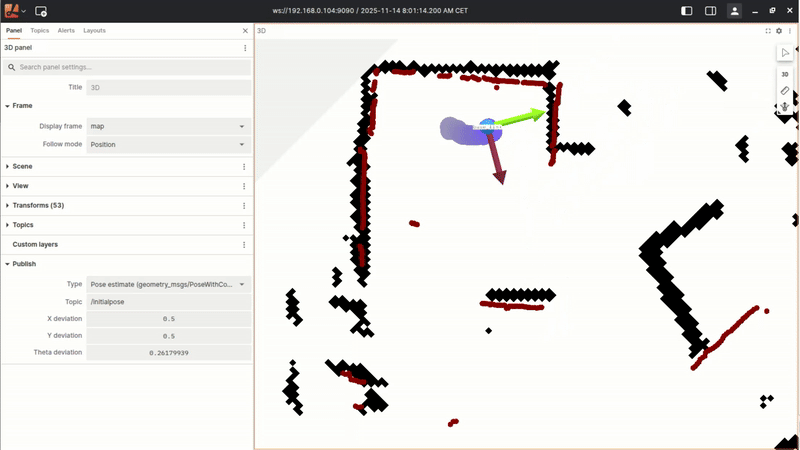
Task: Open the Display frame dropdown
Action: click(167, 127)
